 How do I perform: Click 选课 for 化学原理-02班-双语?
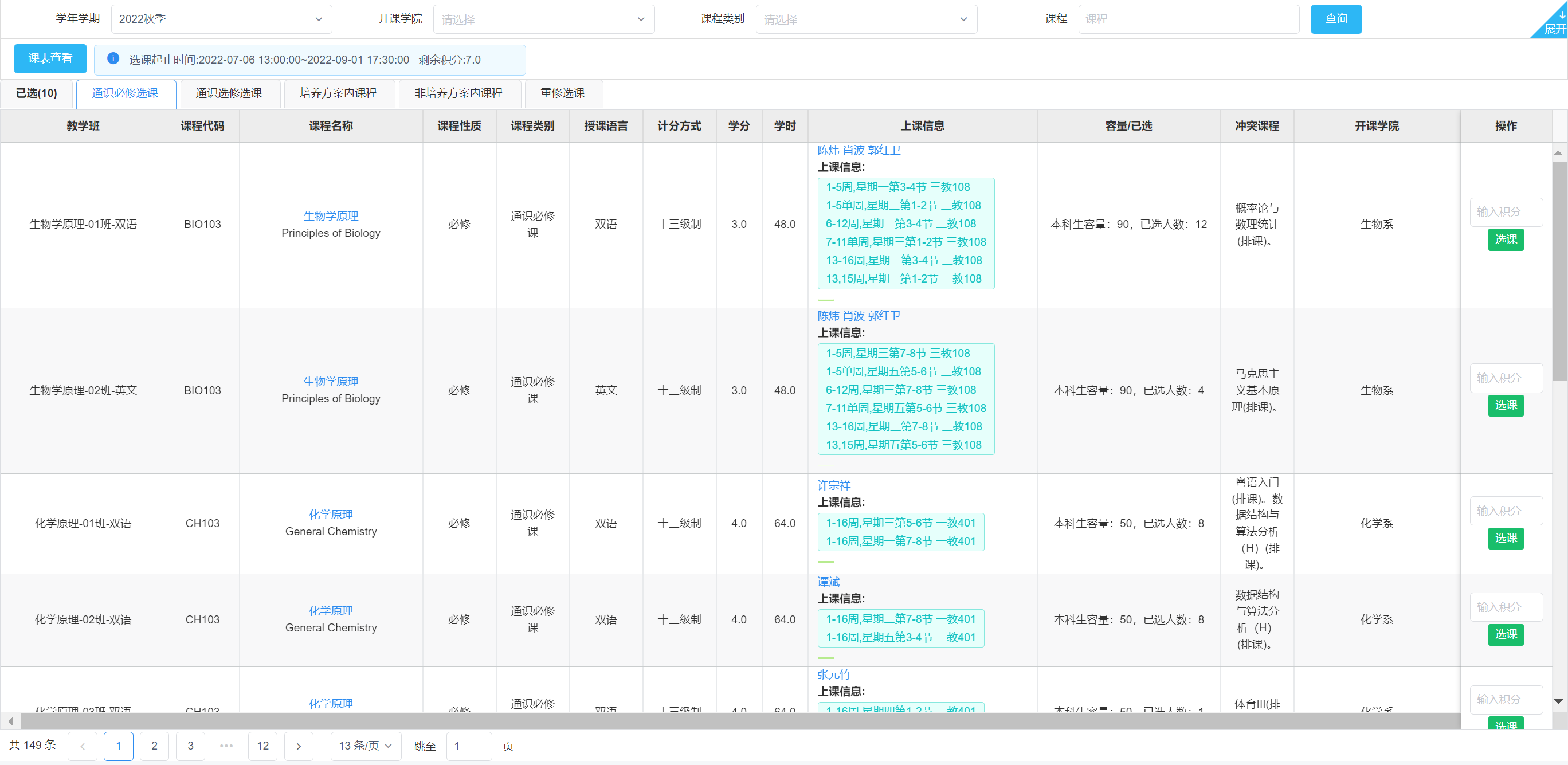(x=1506, y=635)
